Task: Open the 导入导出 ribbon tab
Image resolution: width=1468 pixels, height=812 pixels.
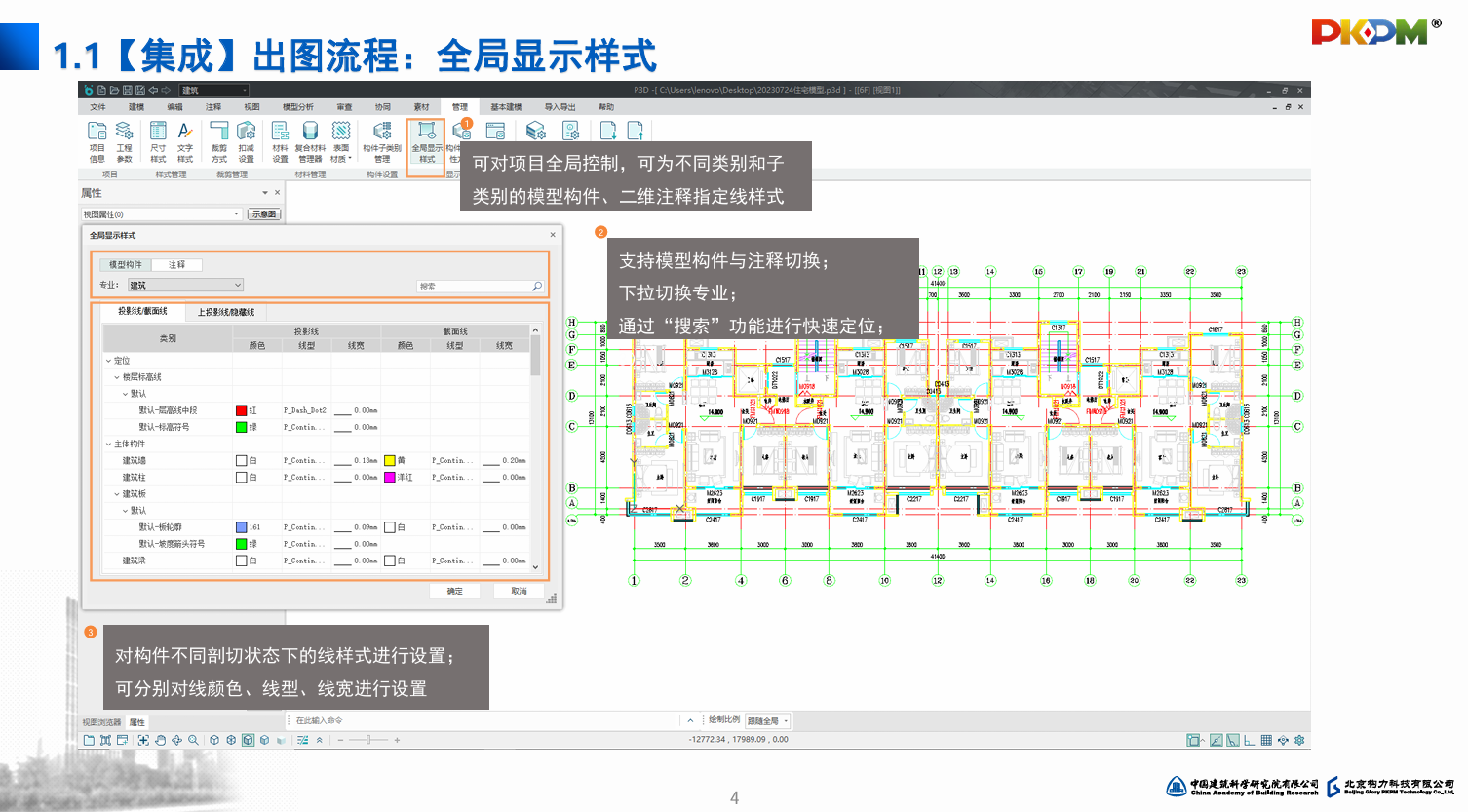Action: tap(560, 107)
